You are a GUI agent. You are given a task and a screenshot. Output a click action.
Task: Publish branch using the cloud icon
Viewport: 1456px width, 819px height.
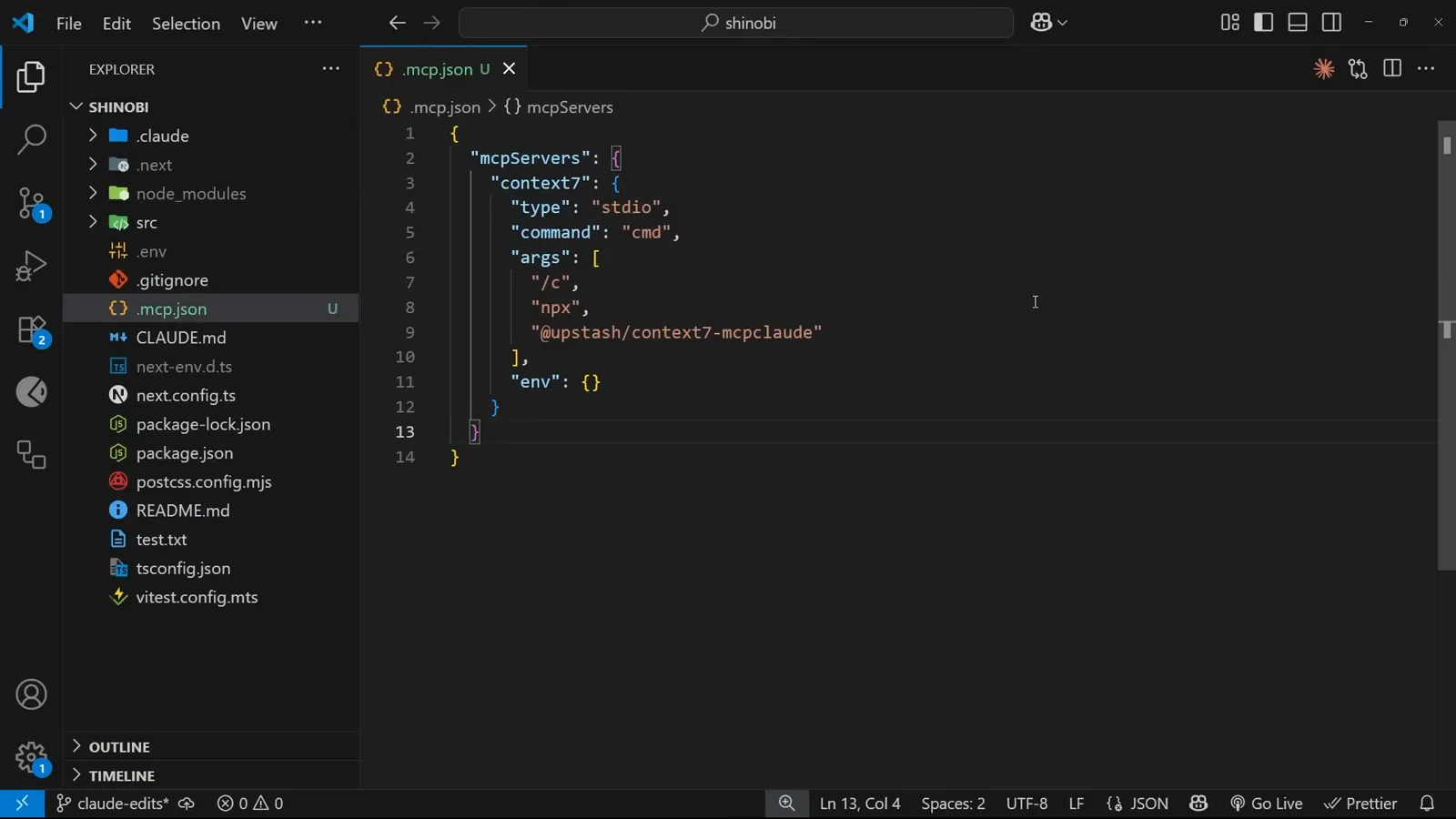click(187, 804)
